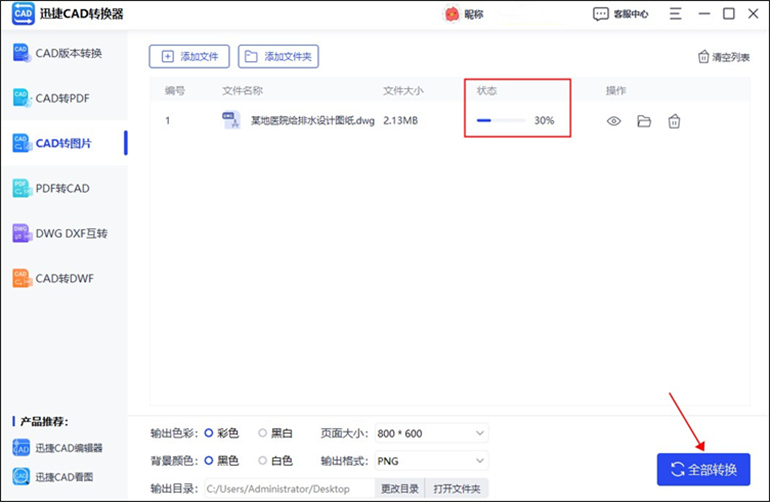Open 迅捷CAD看图 product recommendation
This screenshot has width=770, height=502.
pos(53,476)
